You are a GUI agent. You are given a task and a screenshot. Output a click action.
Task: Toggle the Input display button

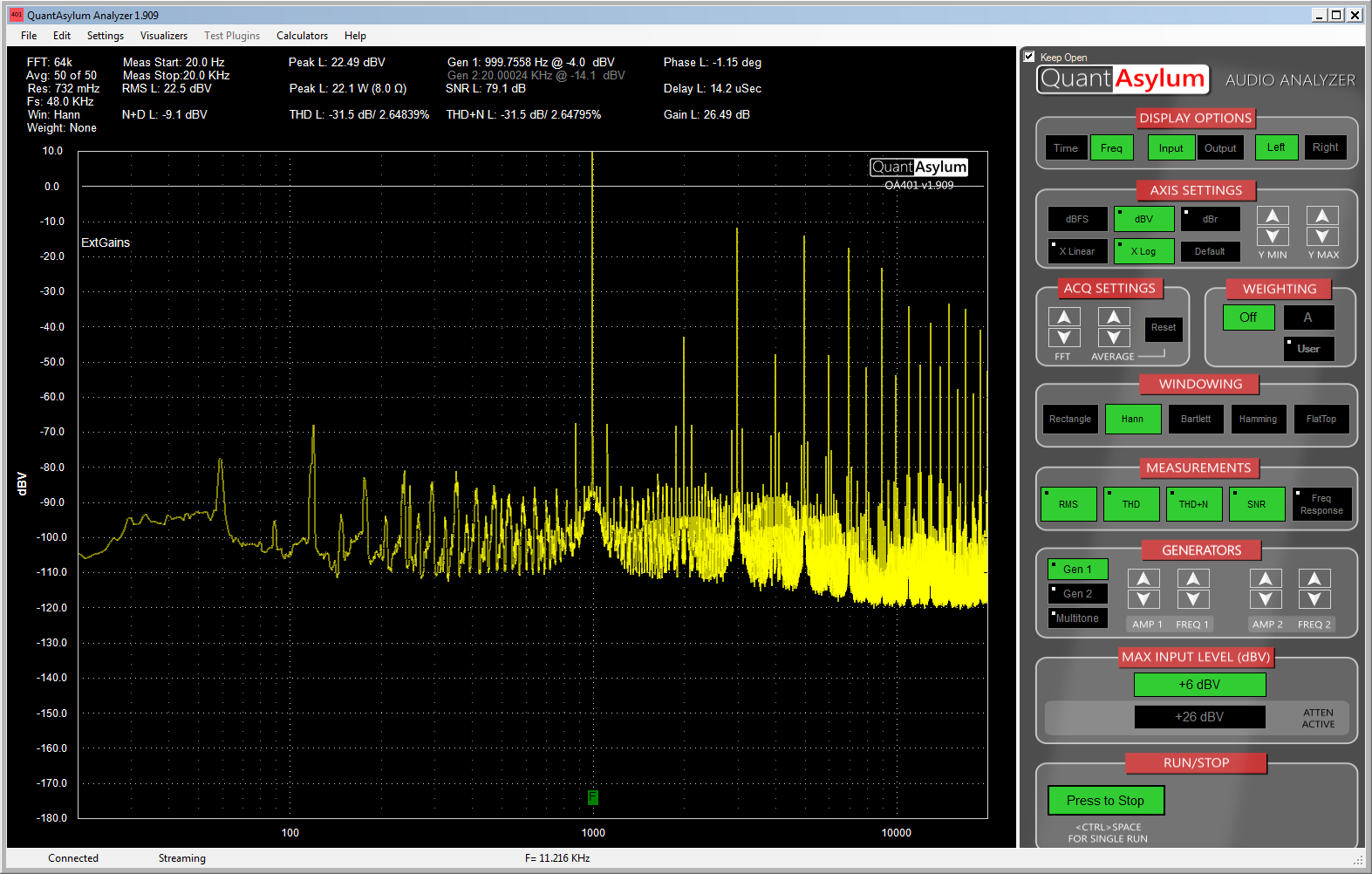click(1171, 148)
